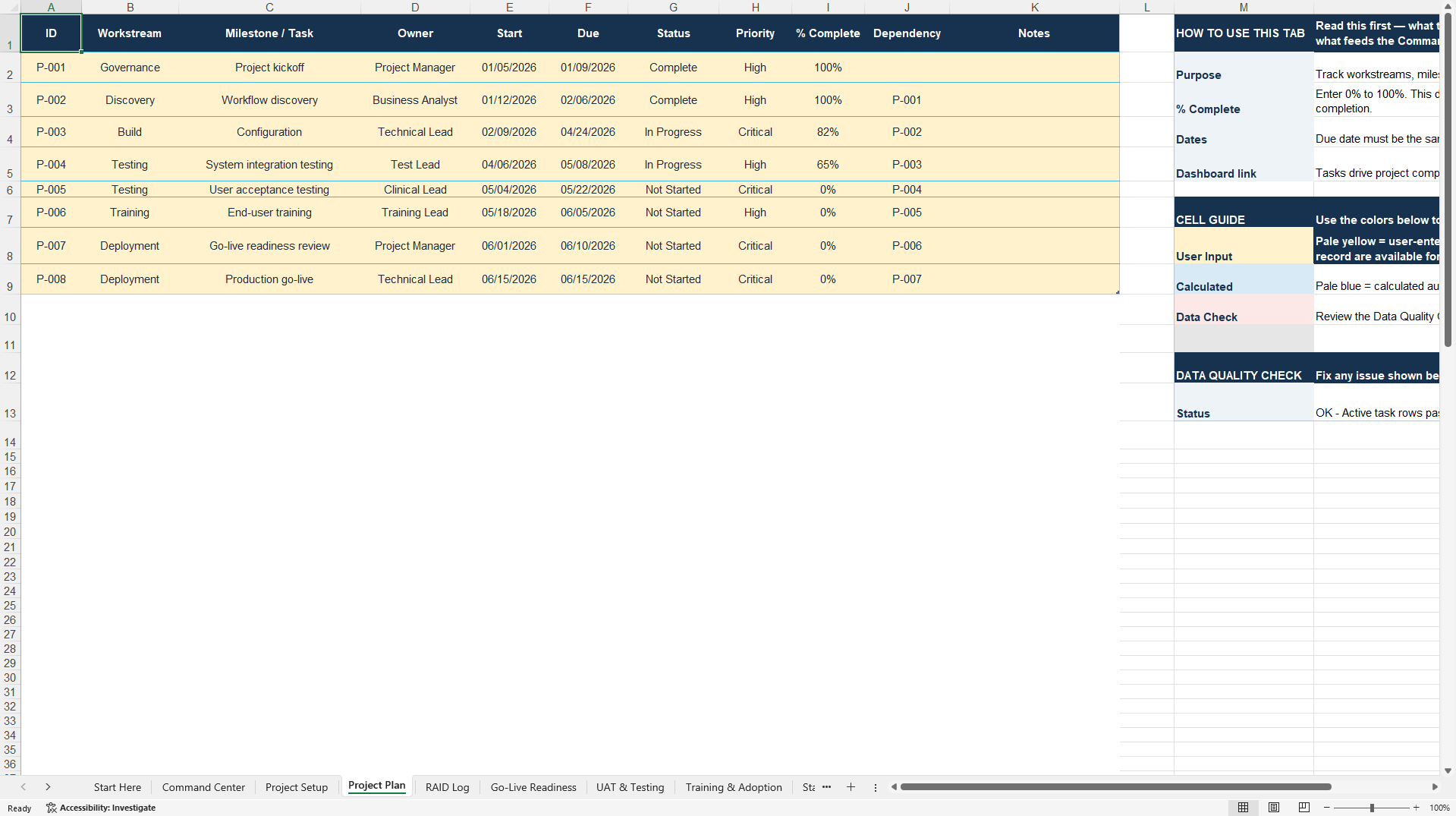Click the 100% zoom level indicator
Image resolution: width=1456 pixels, height=816 pixels.
tap(1439, 808)
